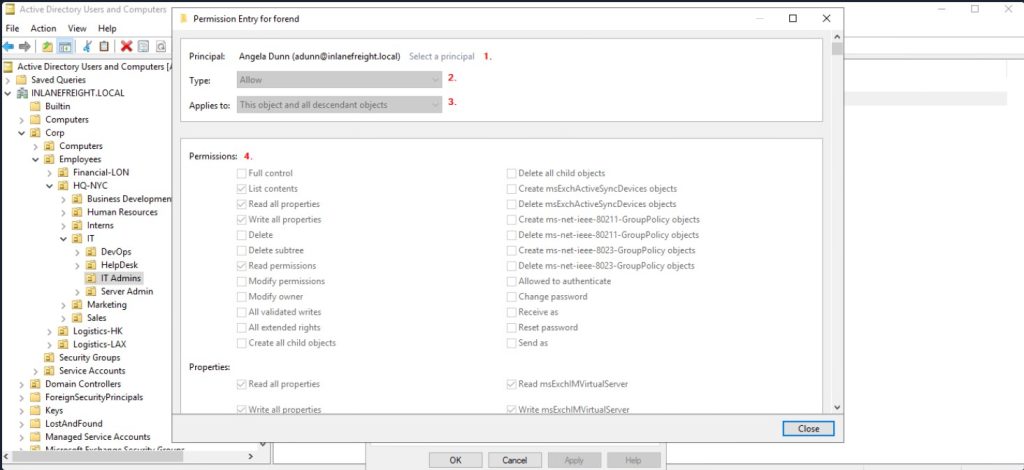
Task: Click the Close button in Permission Entry
Action: point(808,429)
